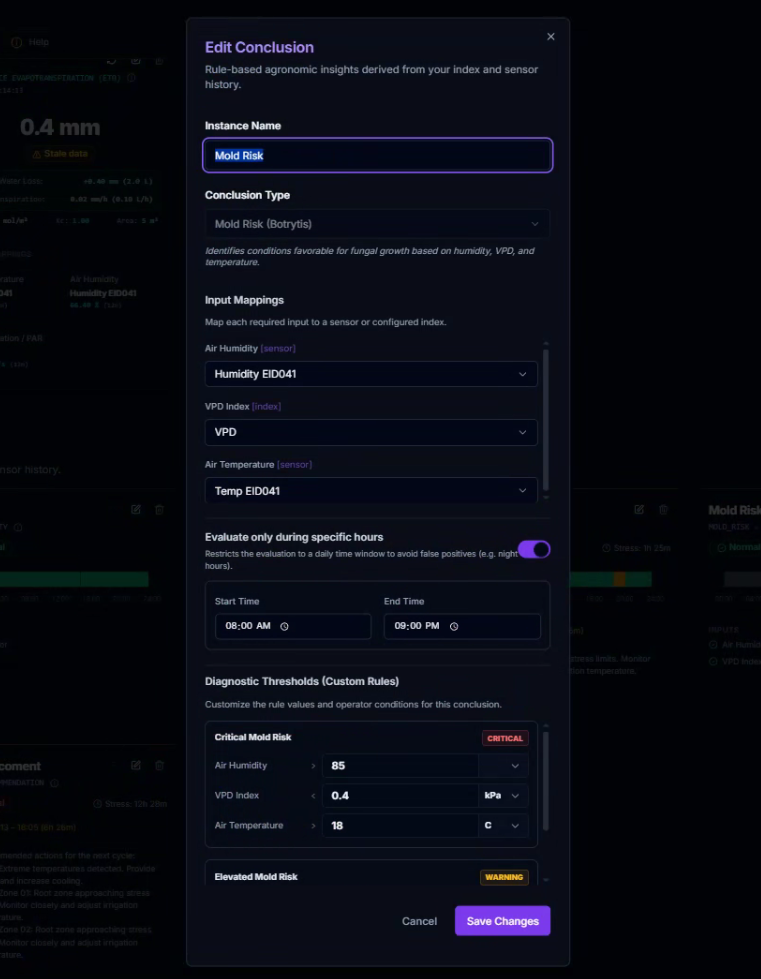
Task: Click the Elevated Mold Risk rule header
Action: click(x=256, y=877)
